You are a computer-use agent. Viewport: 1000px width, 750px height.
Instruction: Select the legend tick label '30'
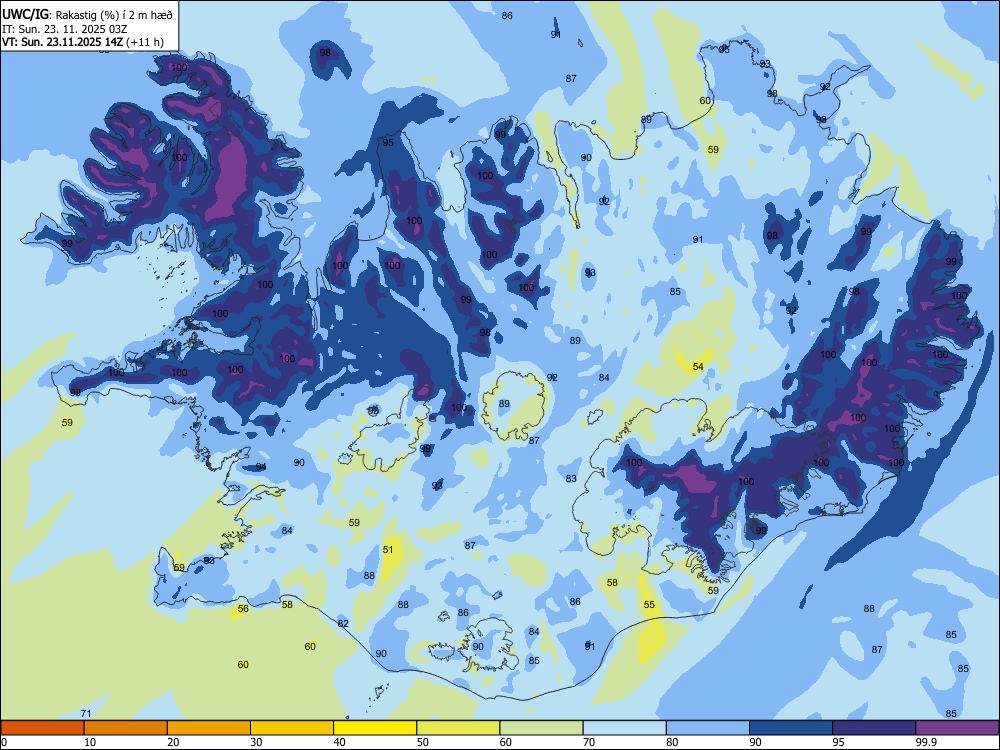click(x=256, y=742)
